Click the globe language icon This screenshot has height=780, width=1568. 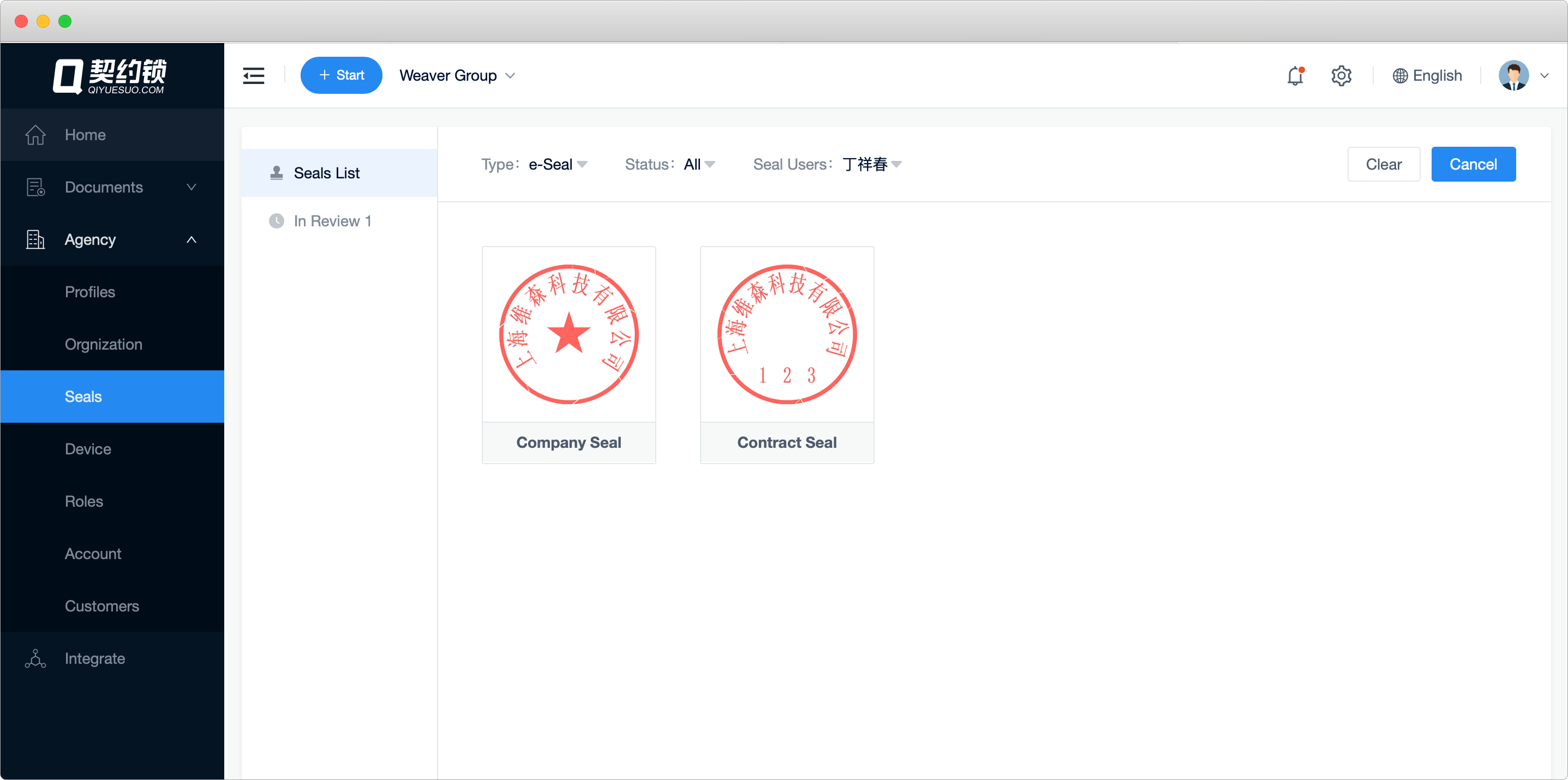tap(1400, 75)
